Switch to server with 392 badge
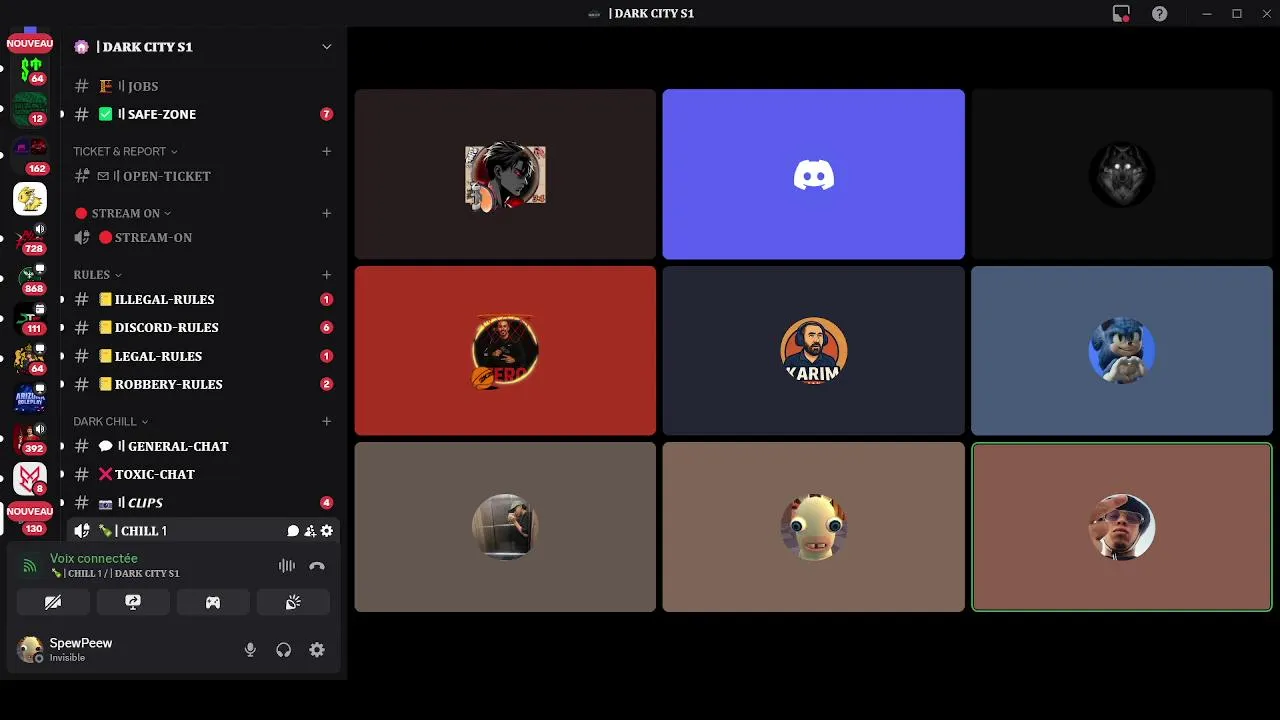Screen dimensions: 1280x720 [30, 439]
